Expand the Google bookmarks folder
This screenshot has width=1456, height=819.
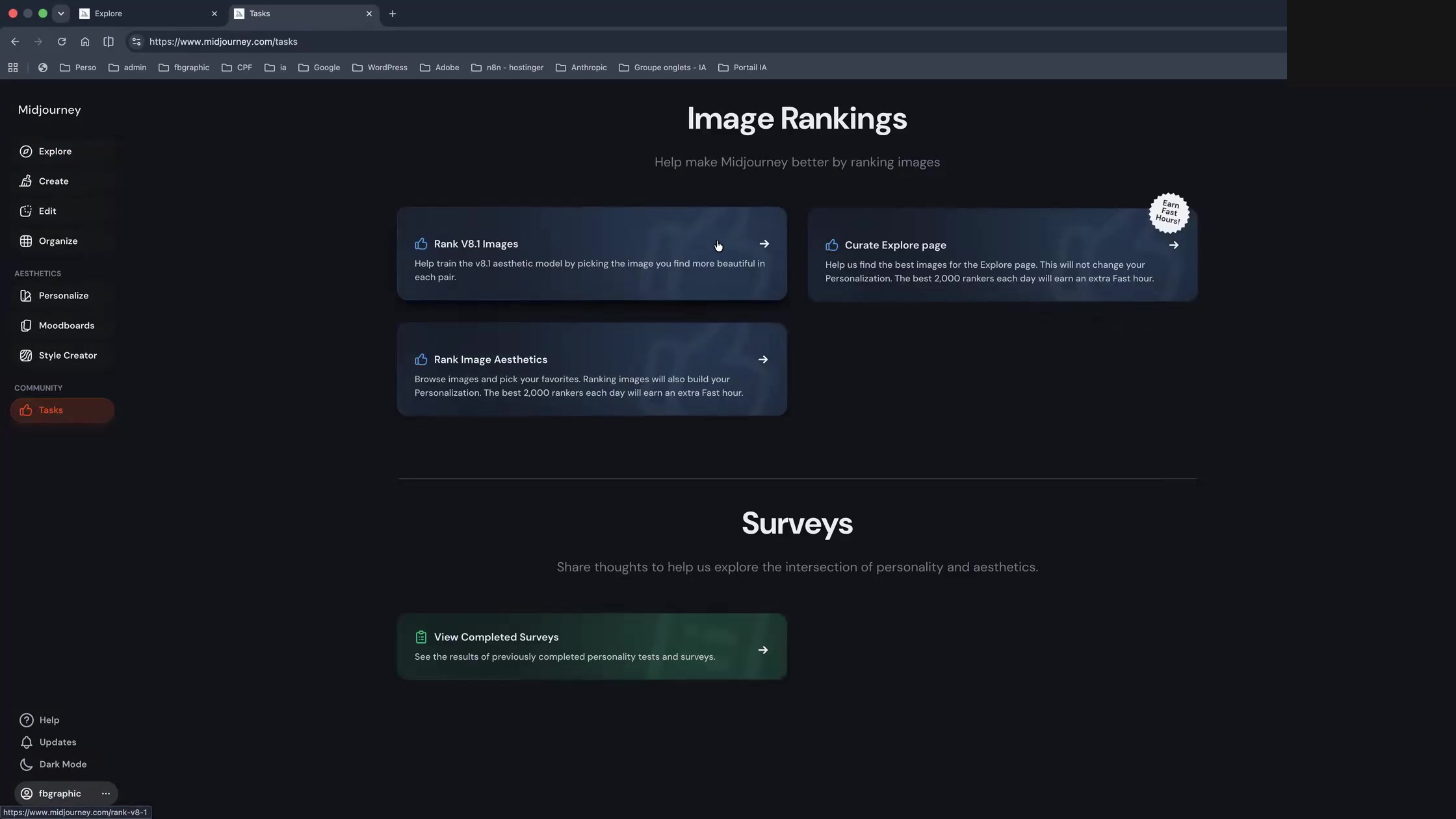(319, 68)
